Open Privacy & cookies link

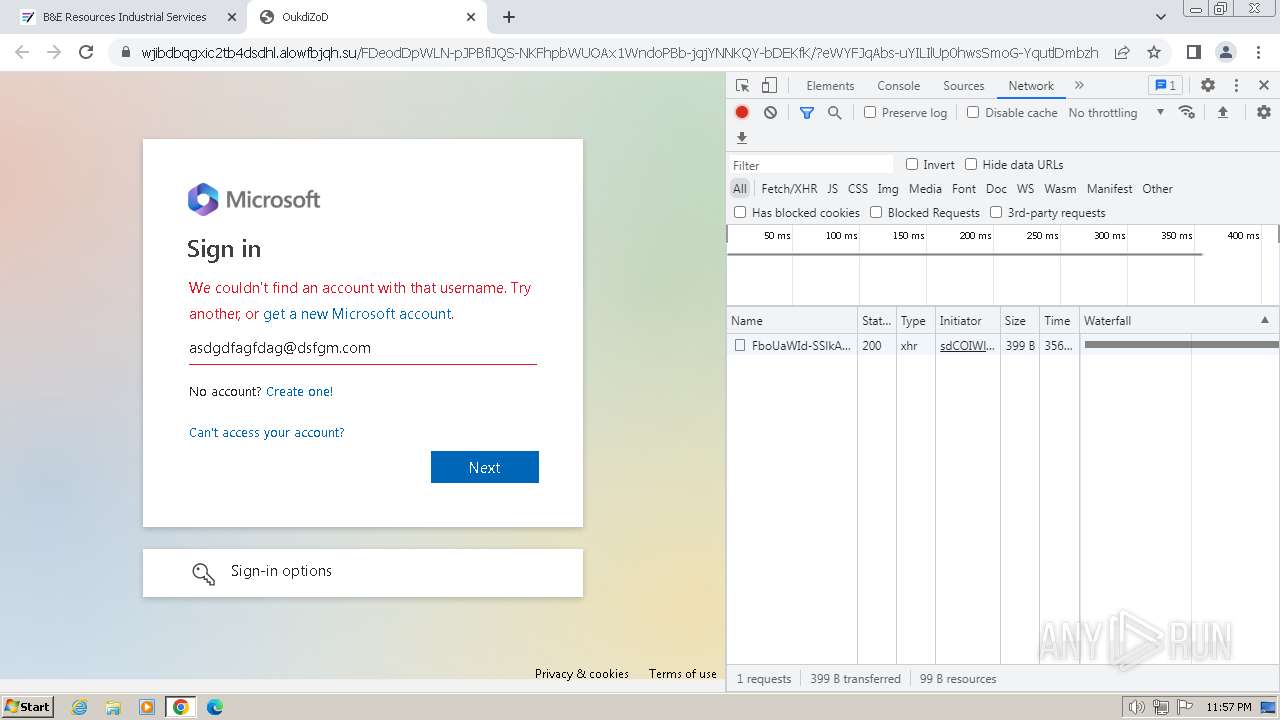pos(582,674)
